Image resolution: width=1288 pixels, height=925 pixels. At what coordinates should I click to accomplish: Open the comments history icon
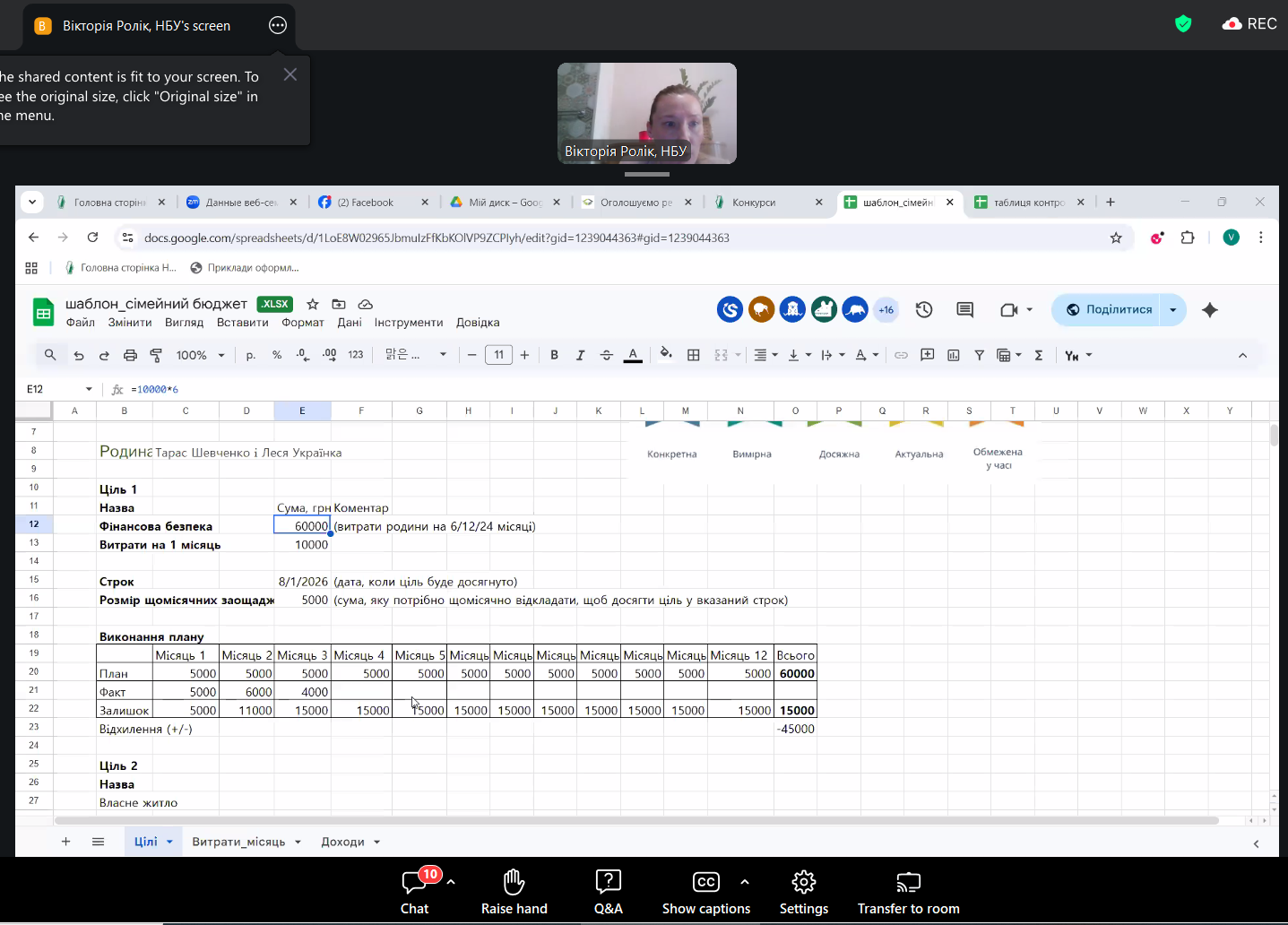click(964, 310)
